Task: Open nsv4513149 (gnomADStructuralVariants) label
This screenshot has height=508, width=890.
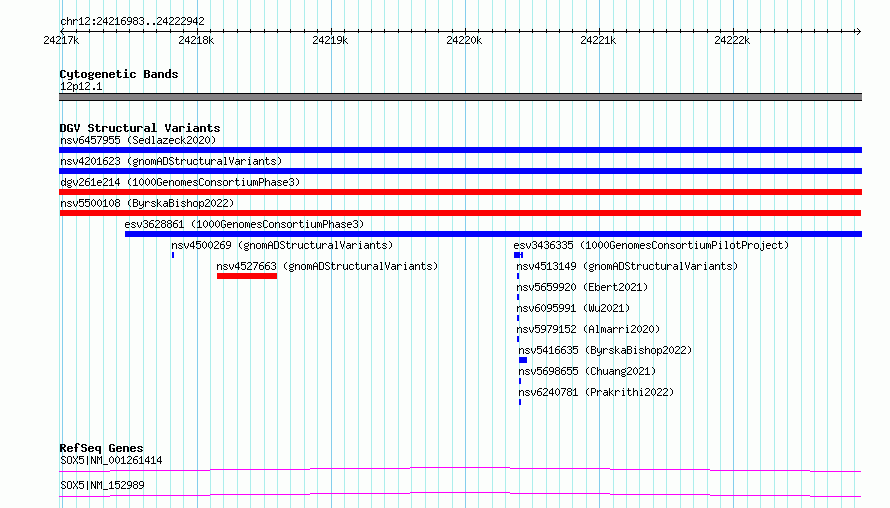Action: [627, 266]
